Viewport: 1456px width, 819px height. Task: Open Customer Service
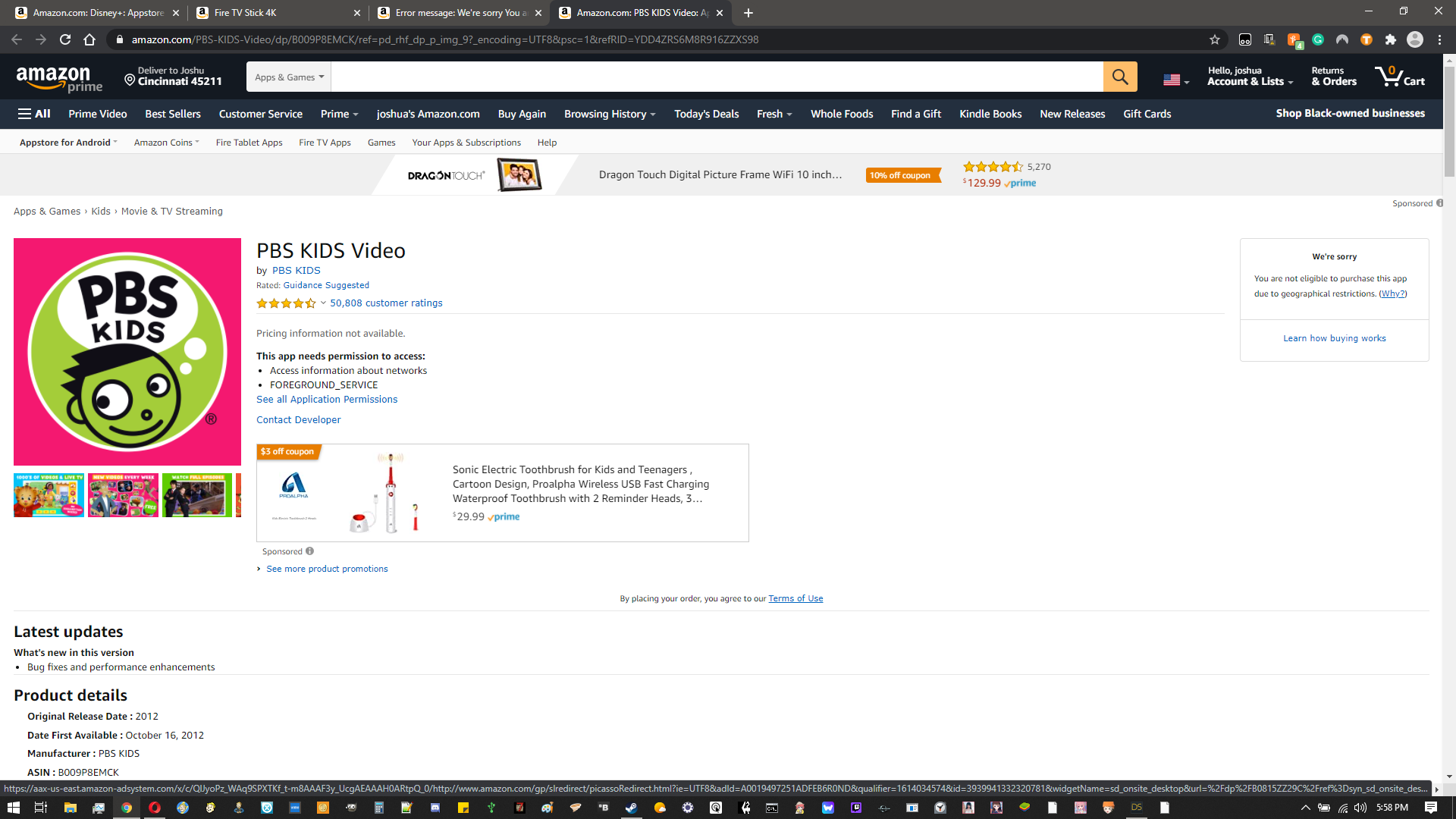(x=261, y=114)
